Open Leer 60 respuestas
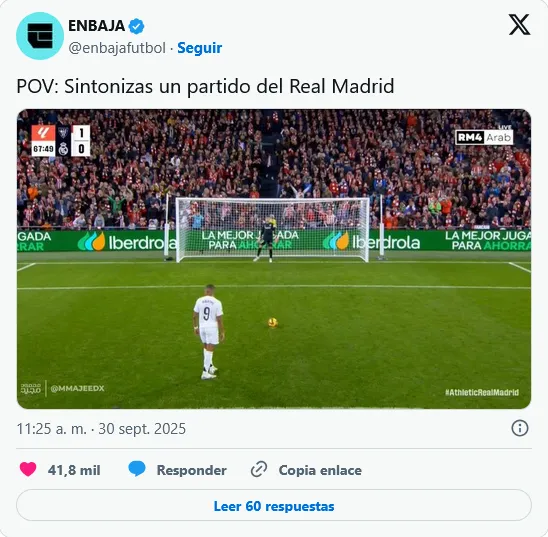The height and width of the screenshot is (537, 548). 274,506
